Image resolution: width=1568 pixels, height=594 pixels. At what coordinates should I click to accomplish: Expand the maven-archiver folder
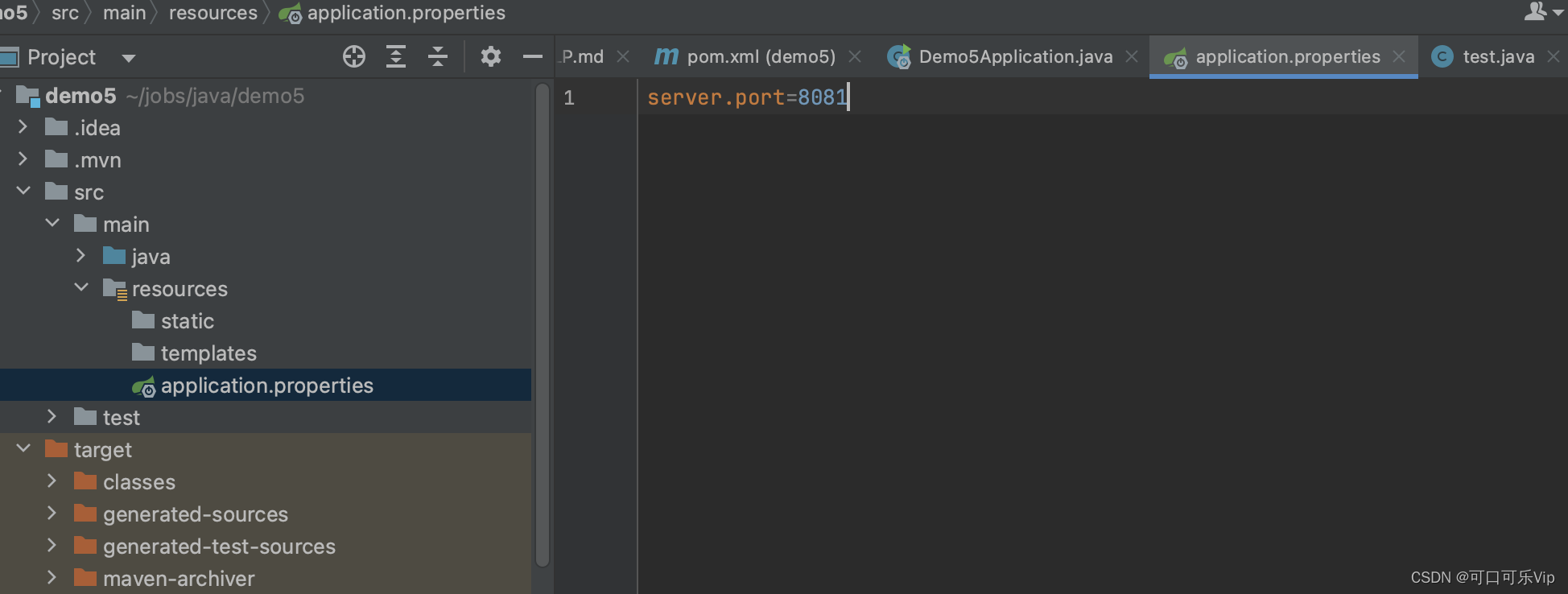(x=52, y=577)
